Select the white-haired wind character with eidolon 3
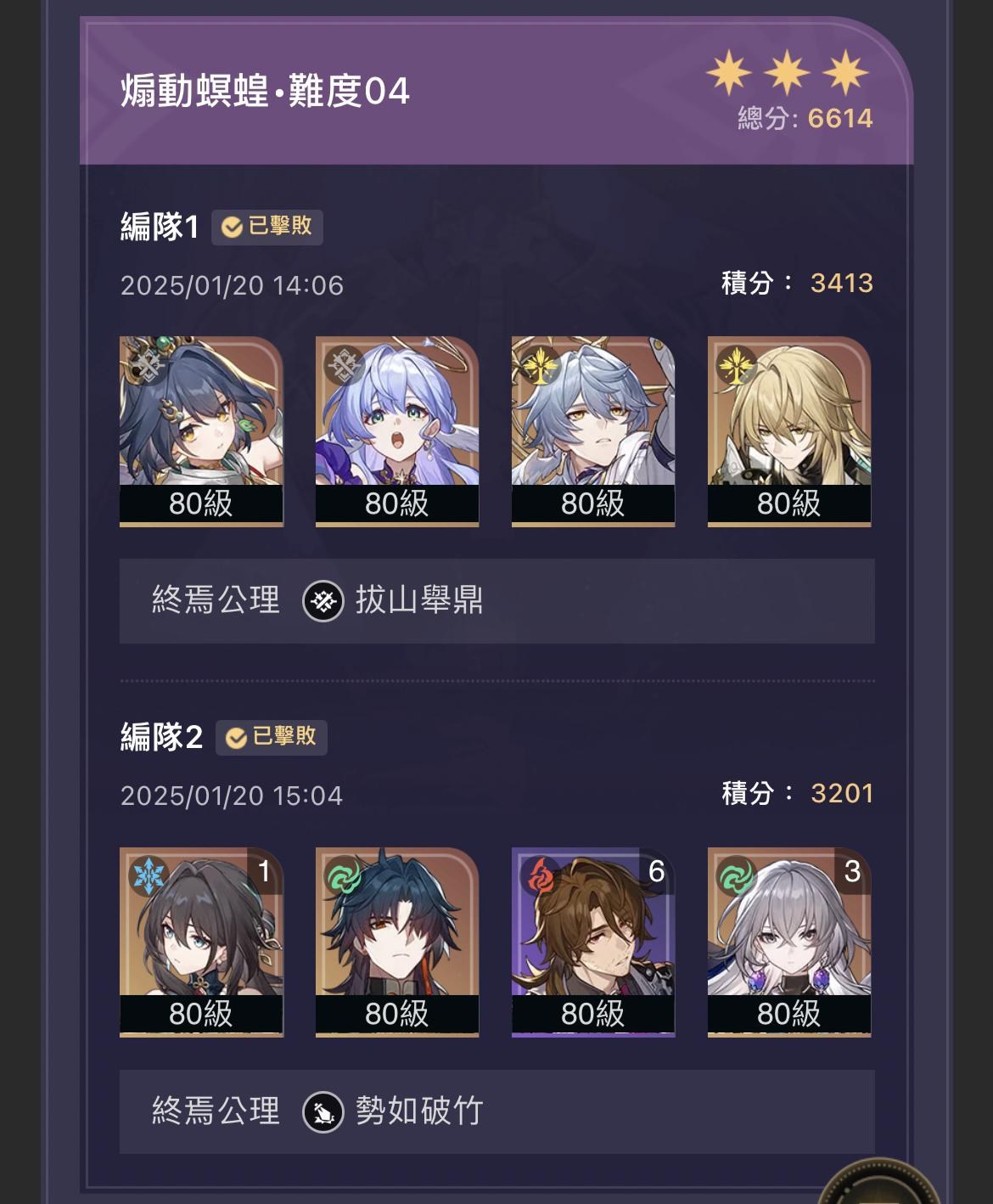993x1204 pixels. click(x=789, y=942)
